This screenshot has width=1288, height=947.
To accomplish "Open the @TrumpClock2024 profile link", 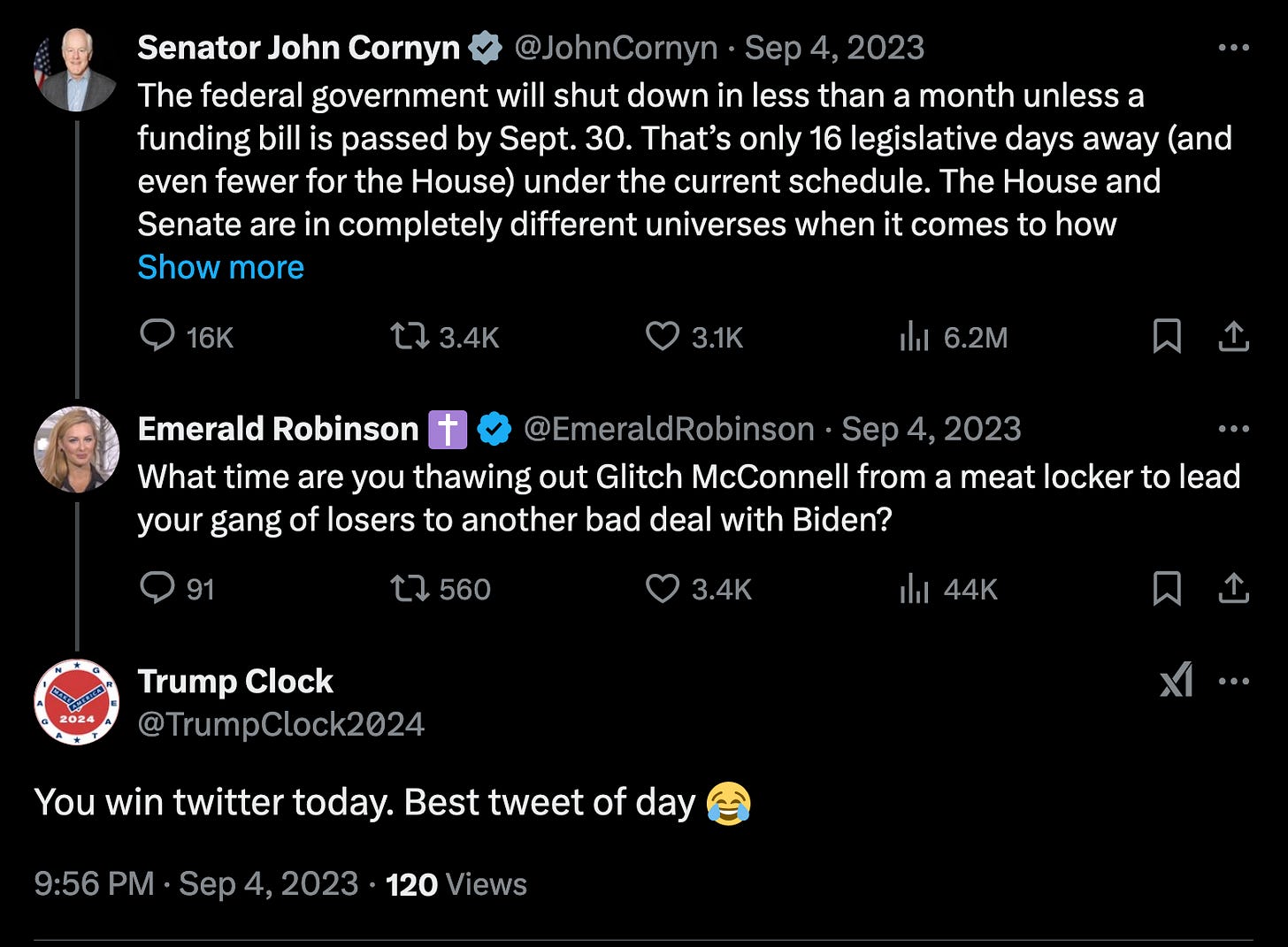I will click(281, 724).
